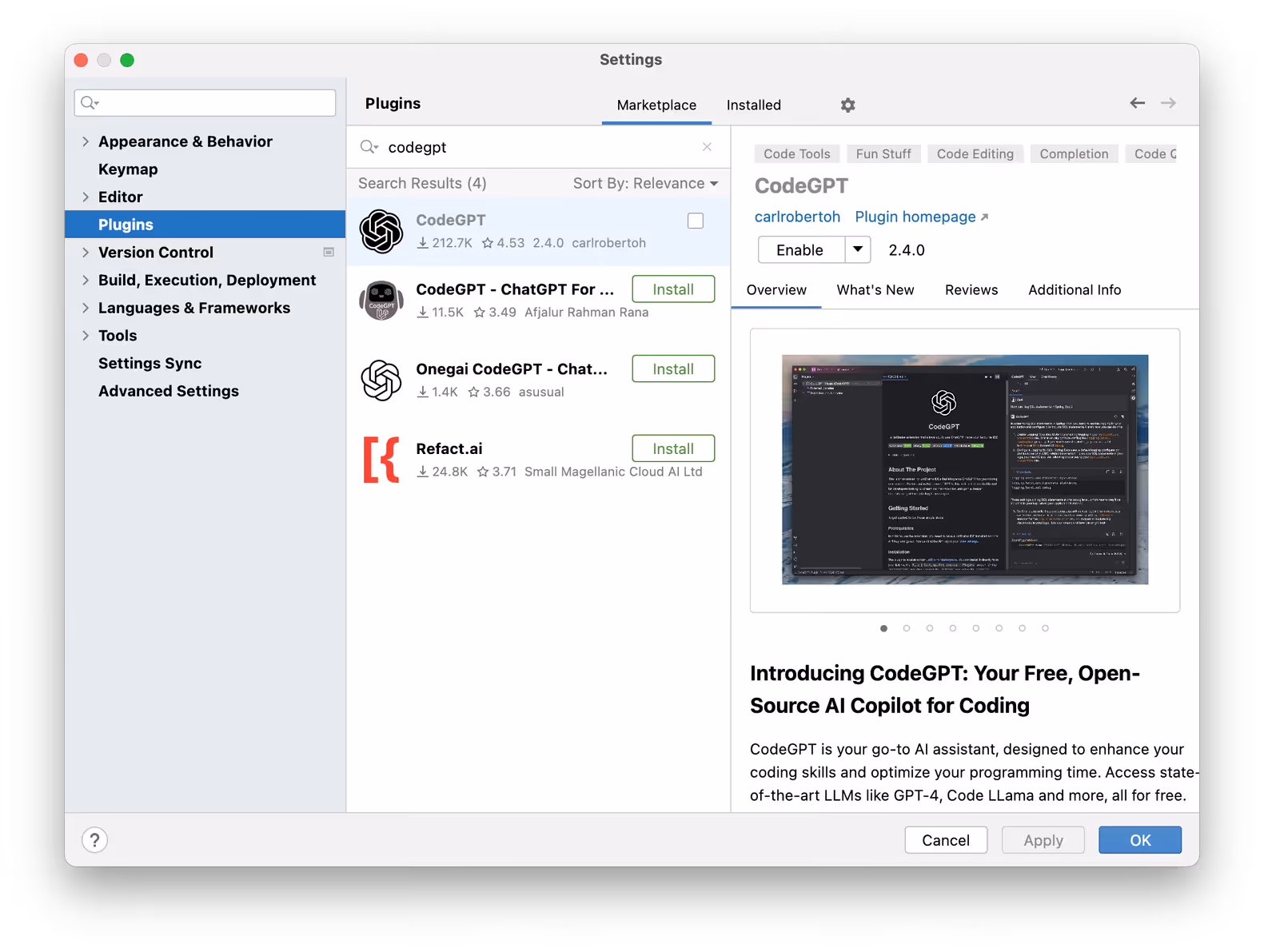Open the Additional Info tab
Image resolution: width=1264 pixels, height=952 pixels.
pos(1075,290)
